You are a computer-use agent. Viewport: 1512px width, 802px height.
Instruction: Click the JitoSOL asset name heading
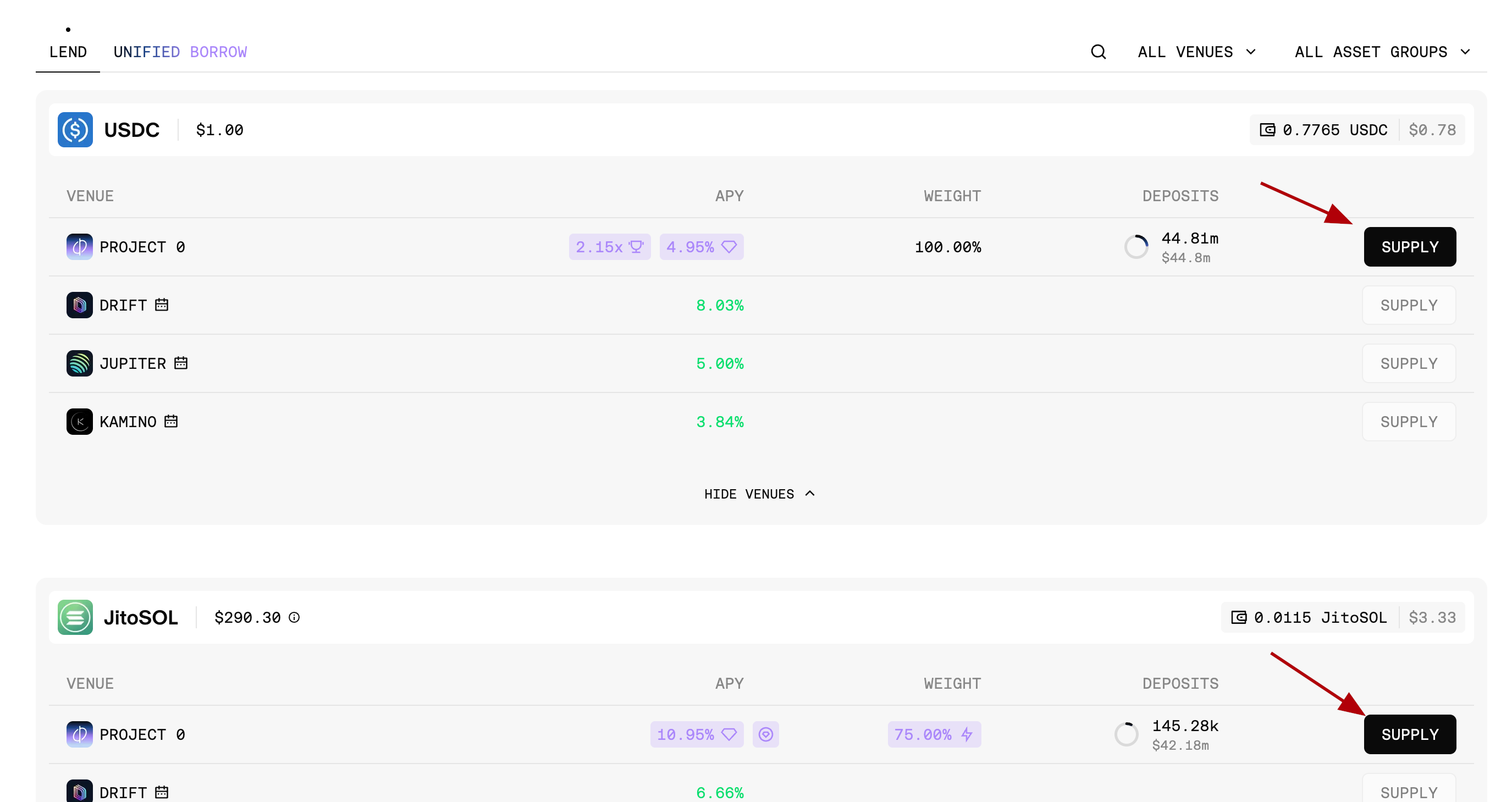pos(141,617)
